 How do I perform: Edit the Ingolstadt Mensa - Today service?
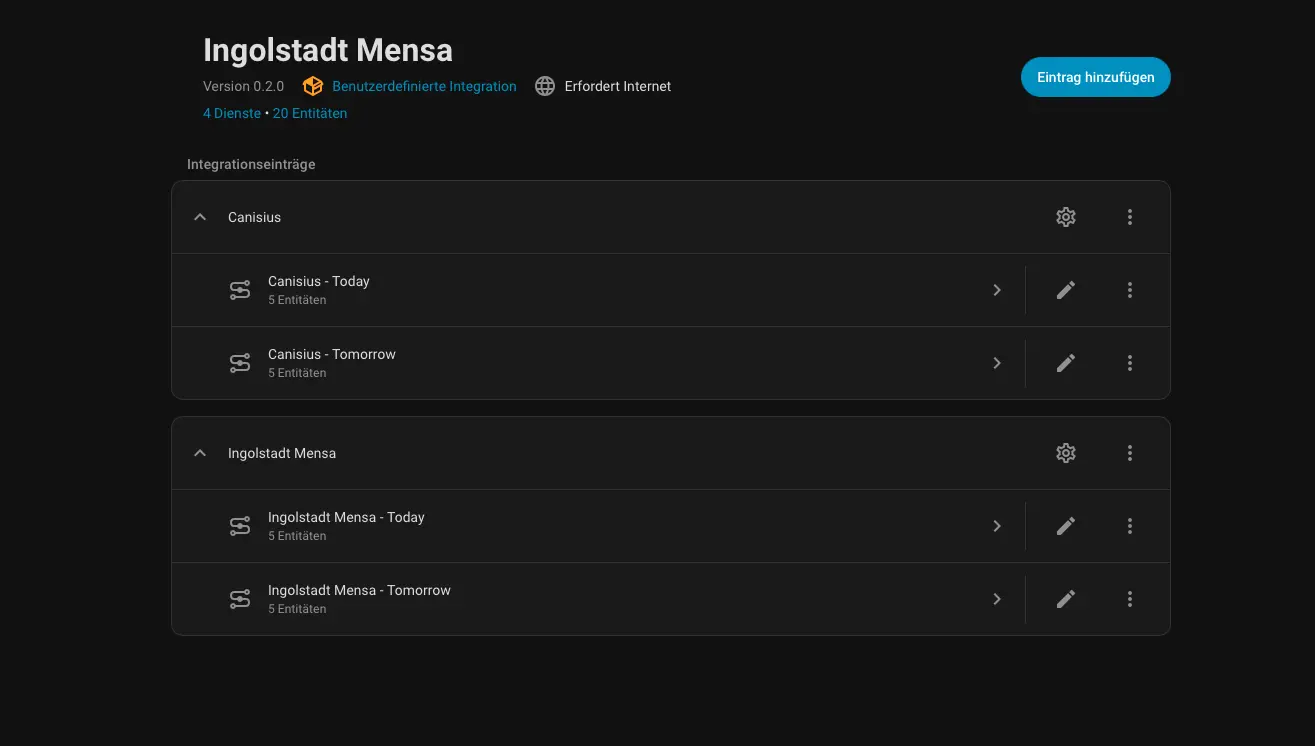pos(1065,525)
